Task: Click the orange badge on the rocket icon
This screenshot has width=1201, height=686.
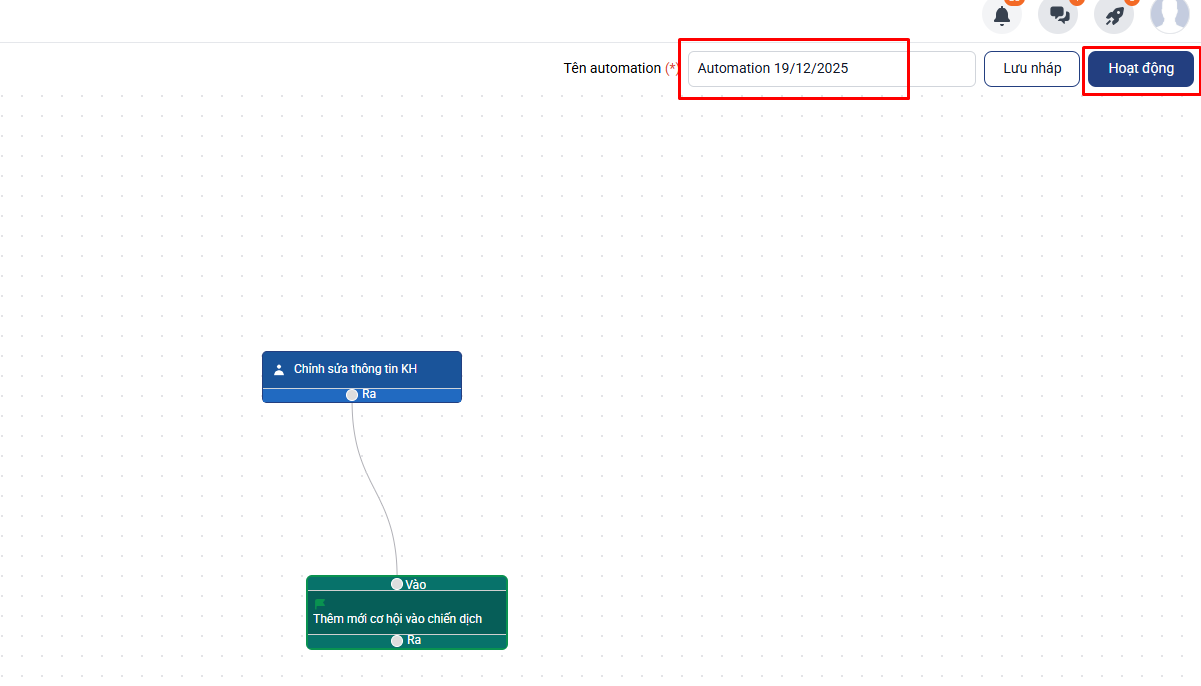Action: (1132, 2)
